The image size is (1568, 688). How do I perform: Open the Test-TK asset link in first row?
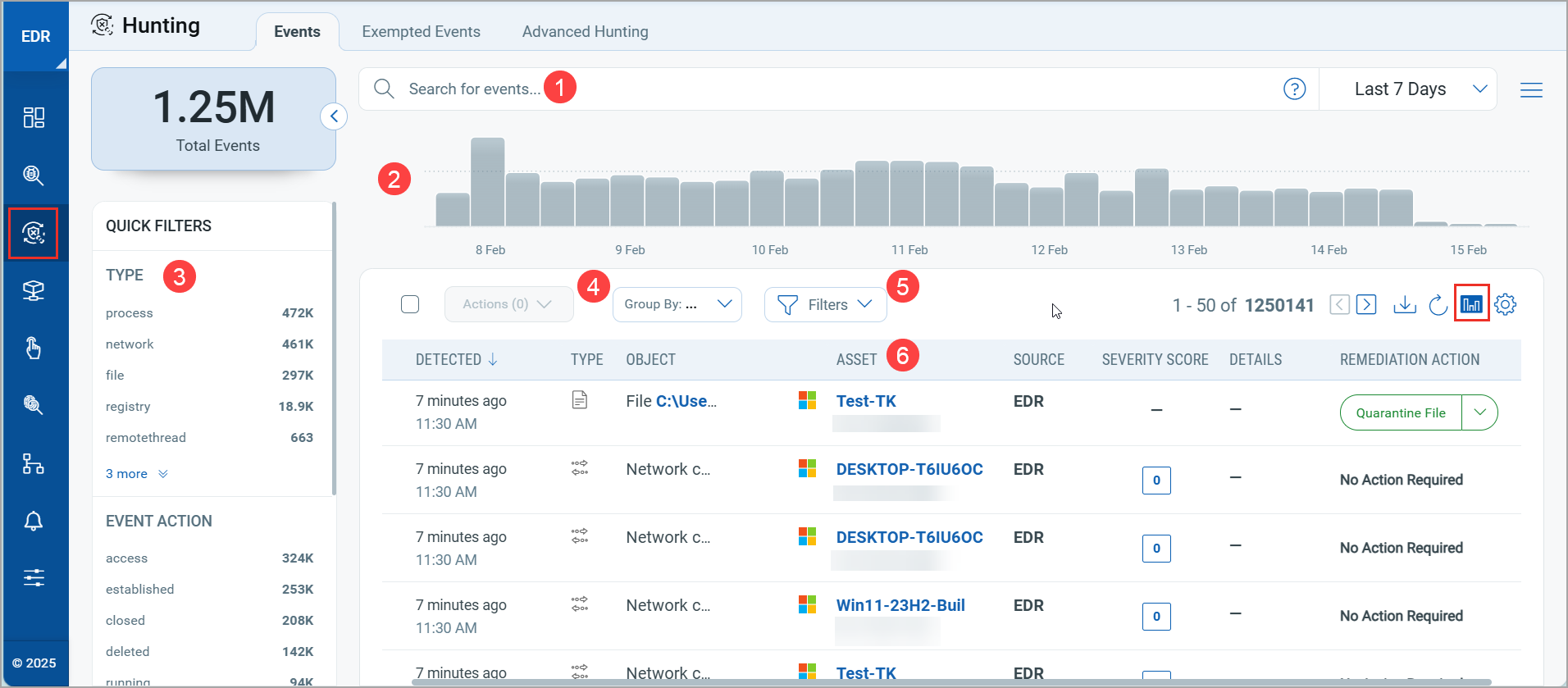click(866, 401)
